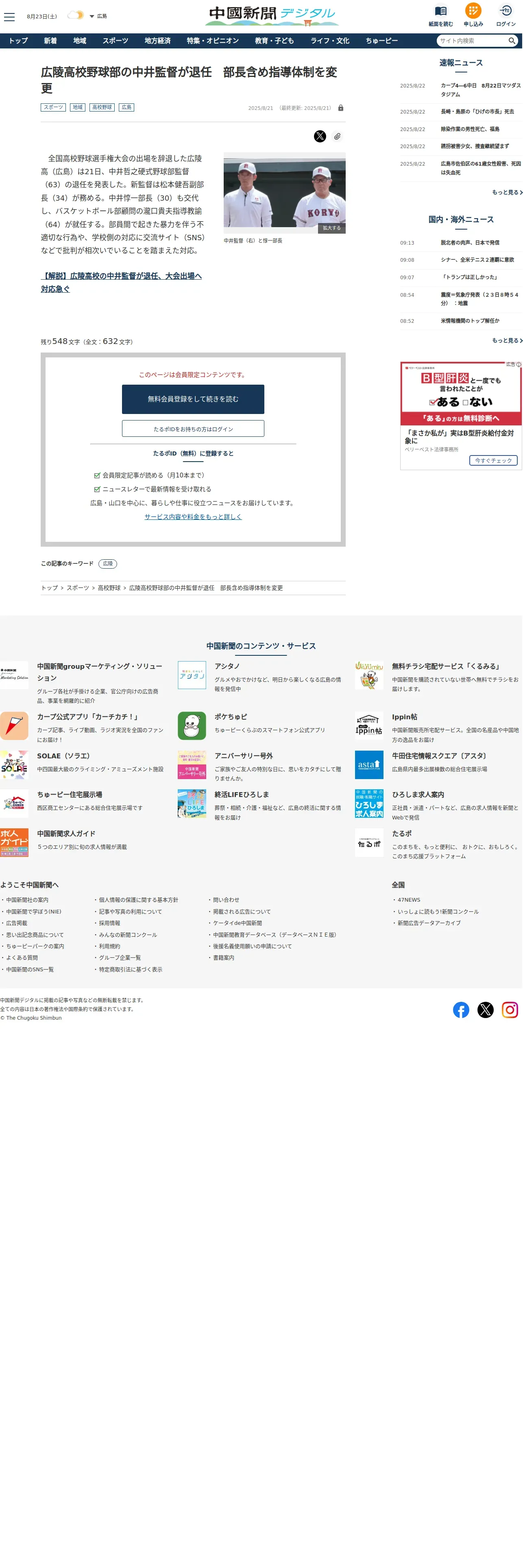Open the スポーツ nav tab

coord(115,41)
